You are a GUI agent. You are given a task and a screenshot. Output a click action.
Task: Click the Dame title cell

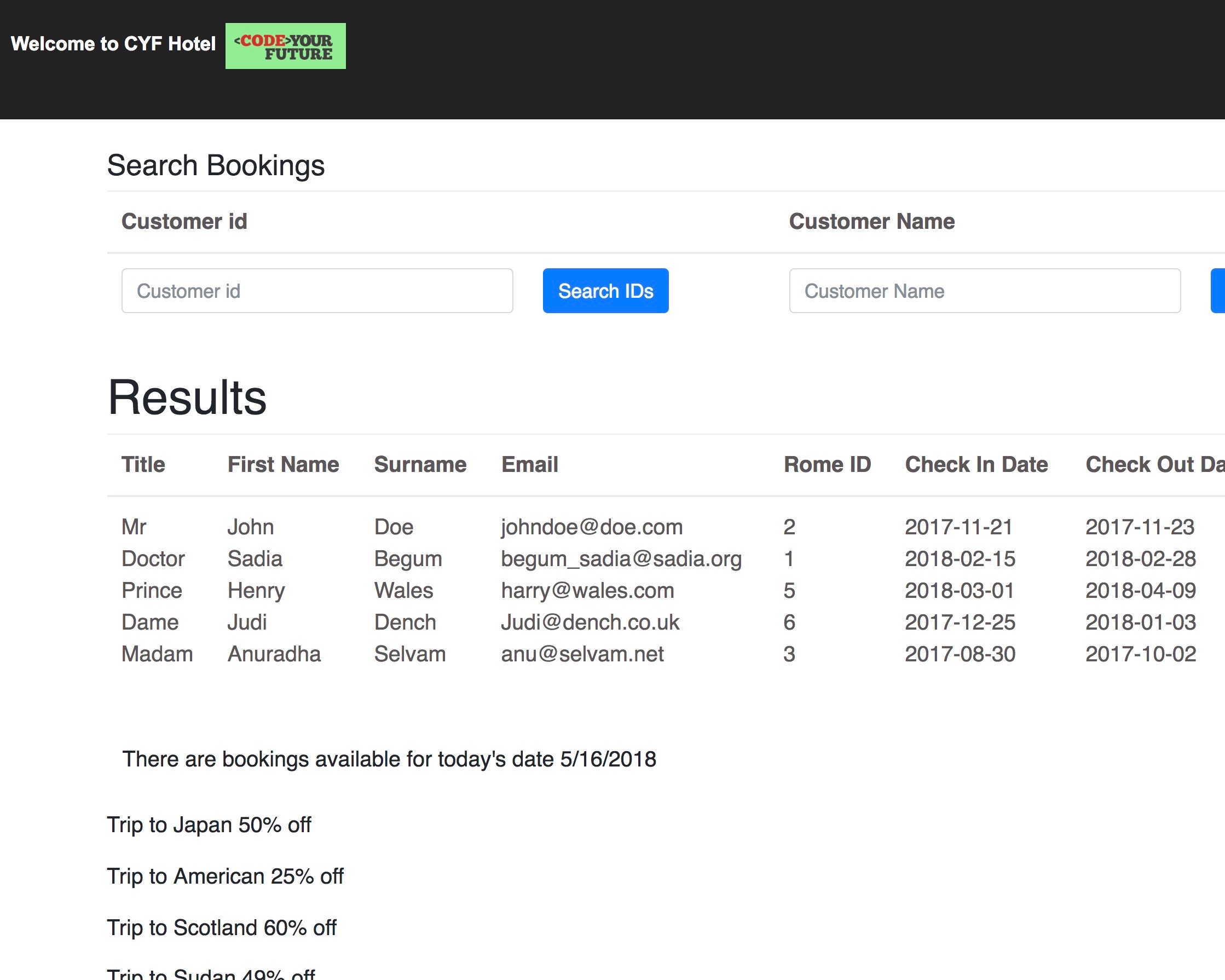[x=150, y=622]
